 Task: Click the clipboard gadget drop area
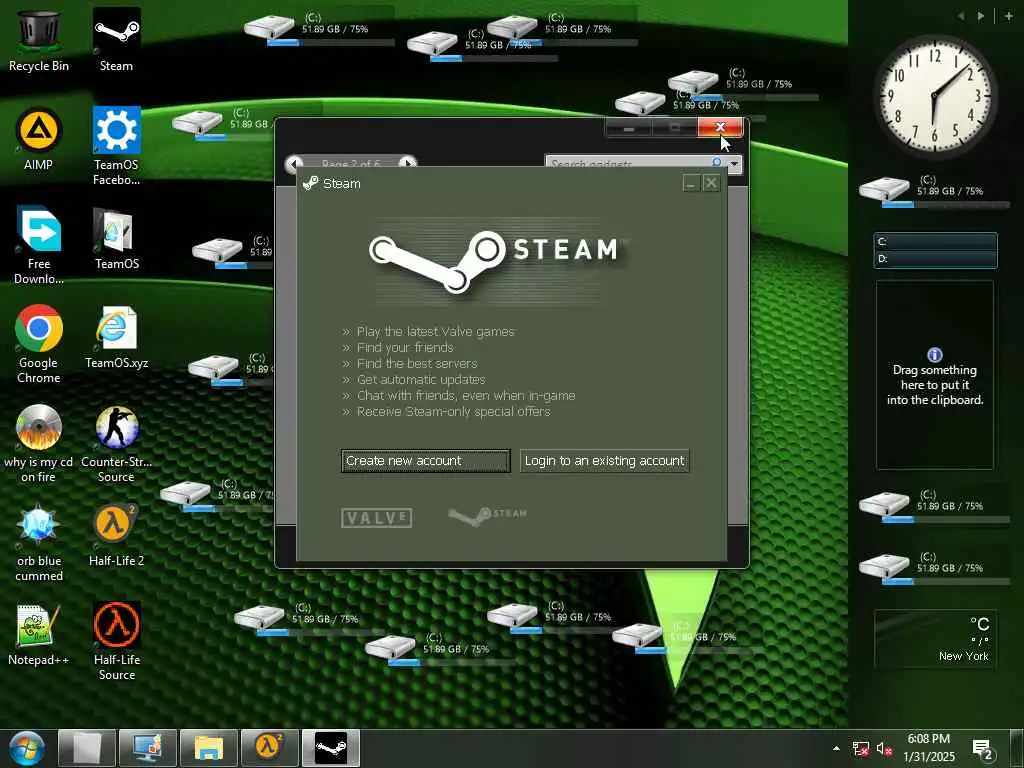[x=935, y=375]
